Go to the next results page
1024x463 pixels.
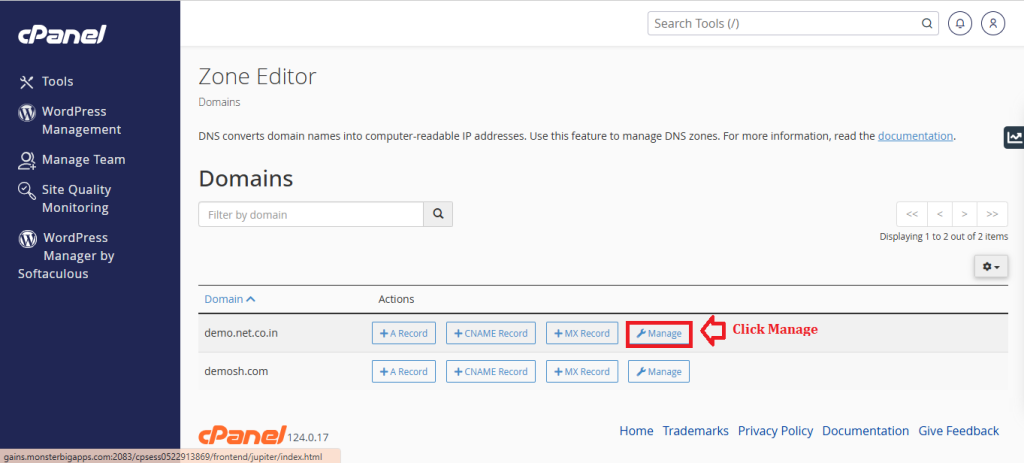pos(965,214)
